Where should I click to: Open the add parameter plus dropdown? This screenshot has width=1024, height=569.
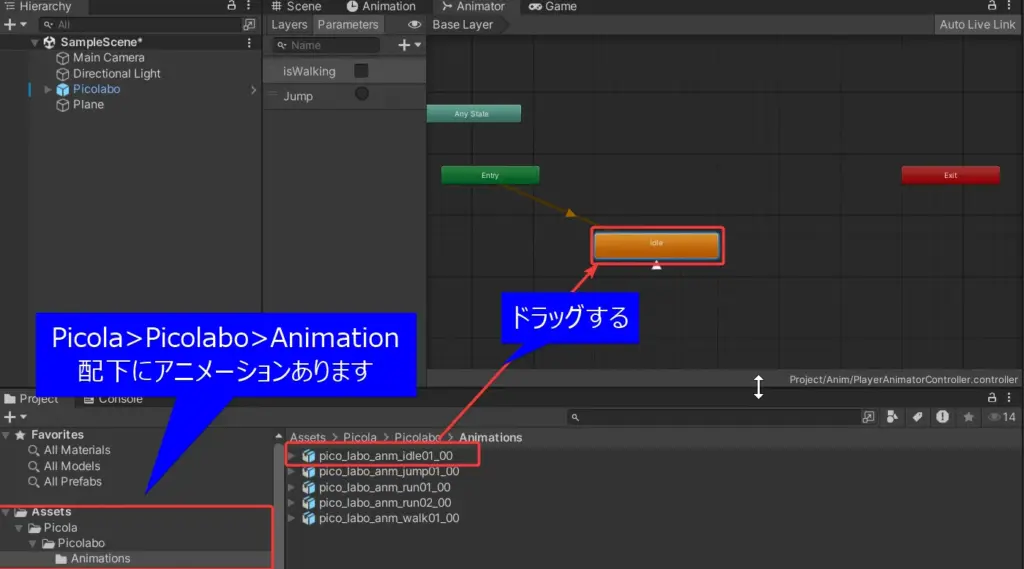(409, 45)
